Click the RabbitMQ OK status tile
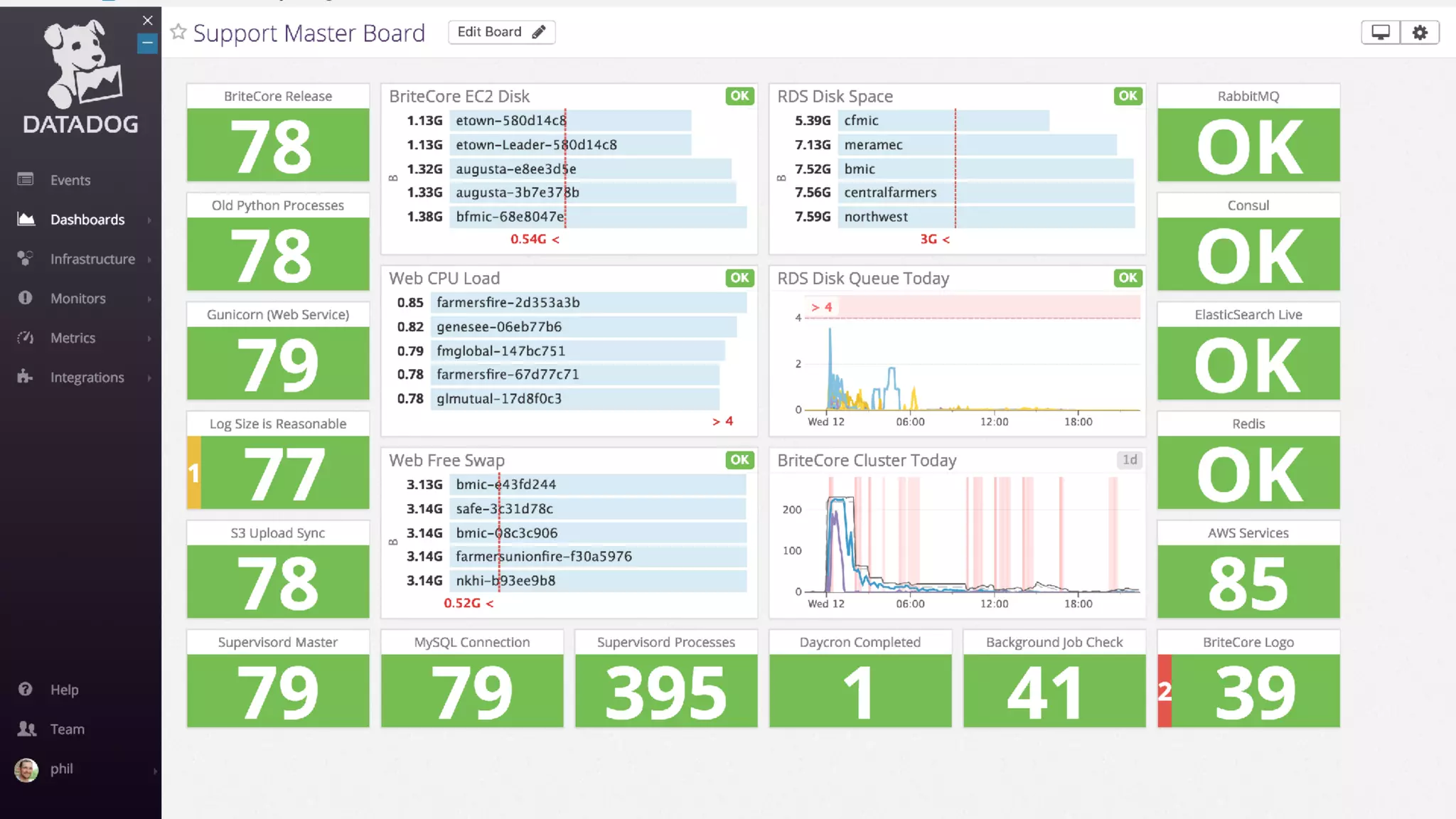 tap(1248, 145)
